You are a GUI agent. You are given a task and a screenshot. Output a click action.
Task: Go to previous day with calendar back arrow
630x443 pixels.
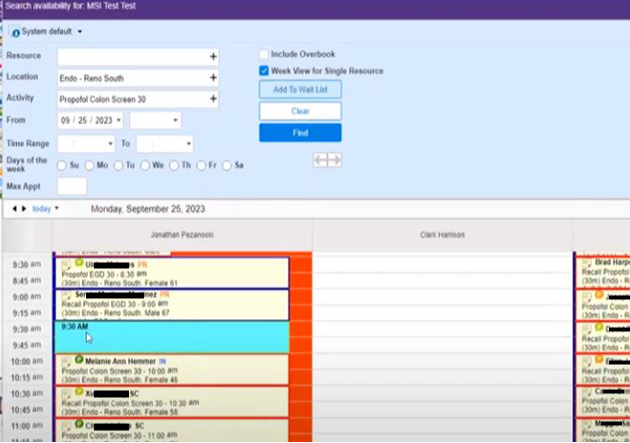tap(14, 209)
